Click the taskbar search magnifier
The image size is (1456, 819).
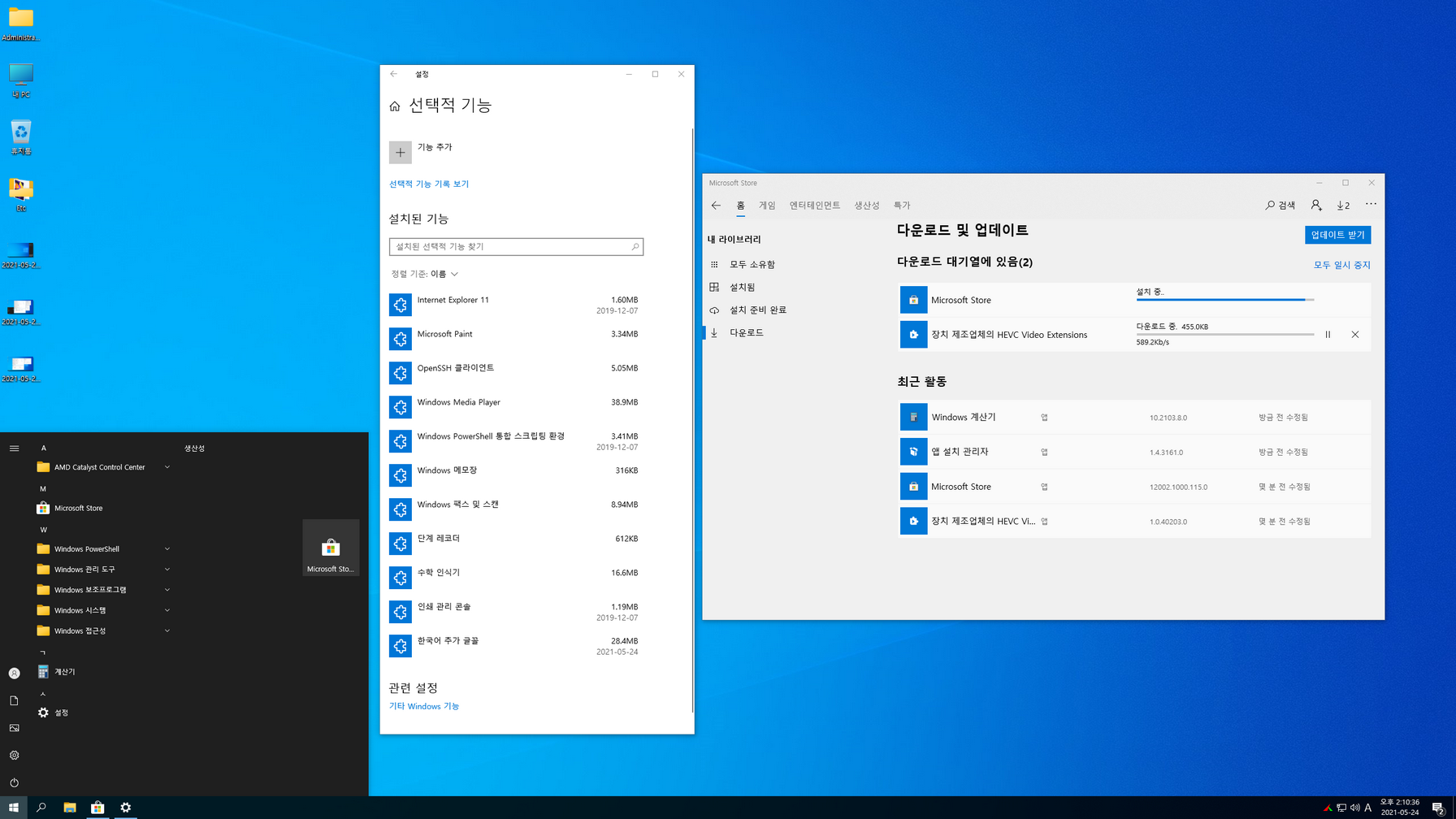click(41, 808)
